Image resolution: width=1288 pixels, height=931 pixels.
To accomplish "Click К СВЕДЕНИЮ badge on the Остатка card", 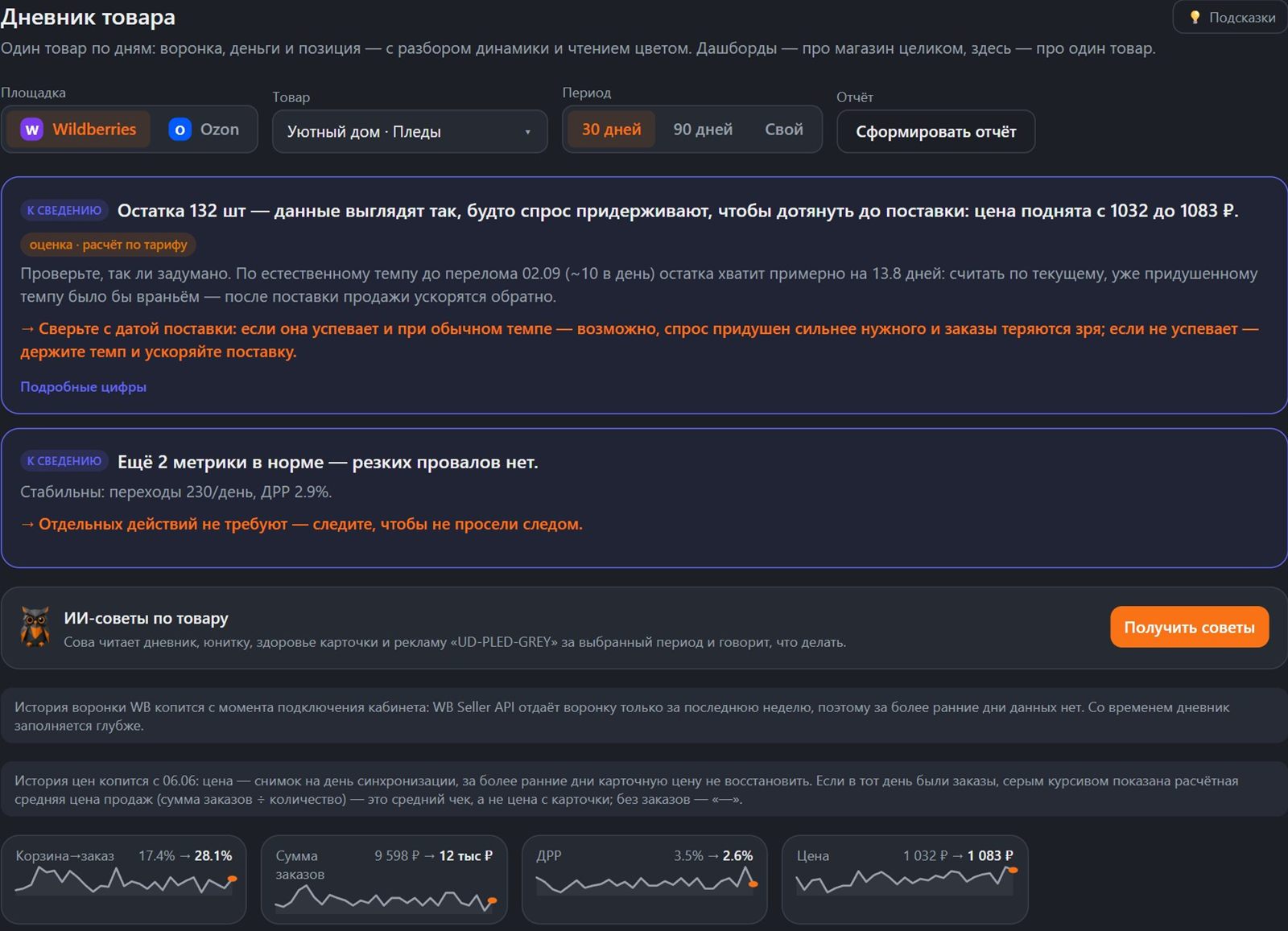I will pyautogui.click(x=64, y=210).
